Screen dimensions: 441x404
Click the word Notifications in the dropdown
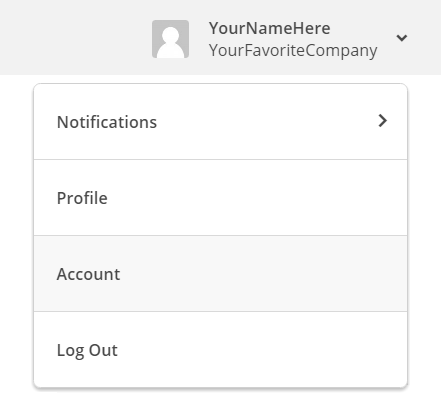(x=107, y=122)
